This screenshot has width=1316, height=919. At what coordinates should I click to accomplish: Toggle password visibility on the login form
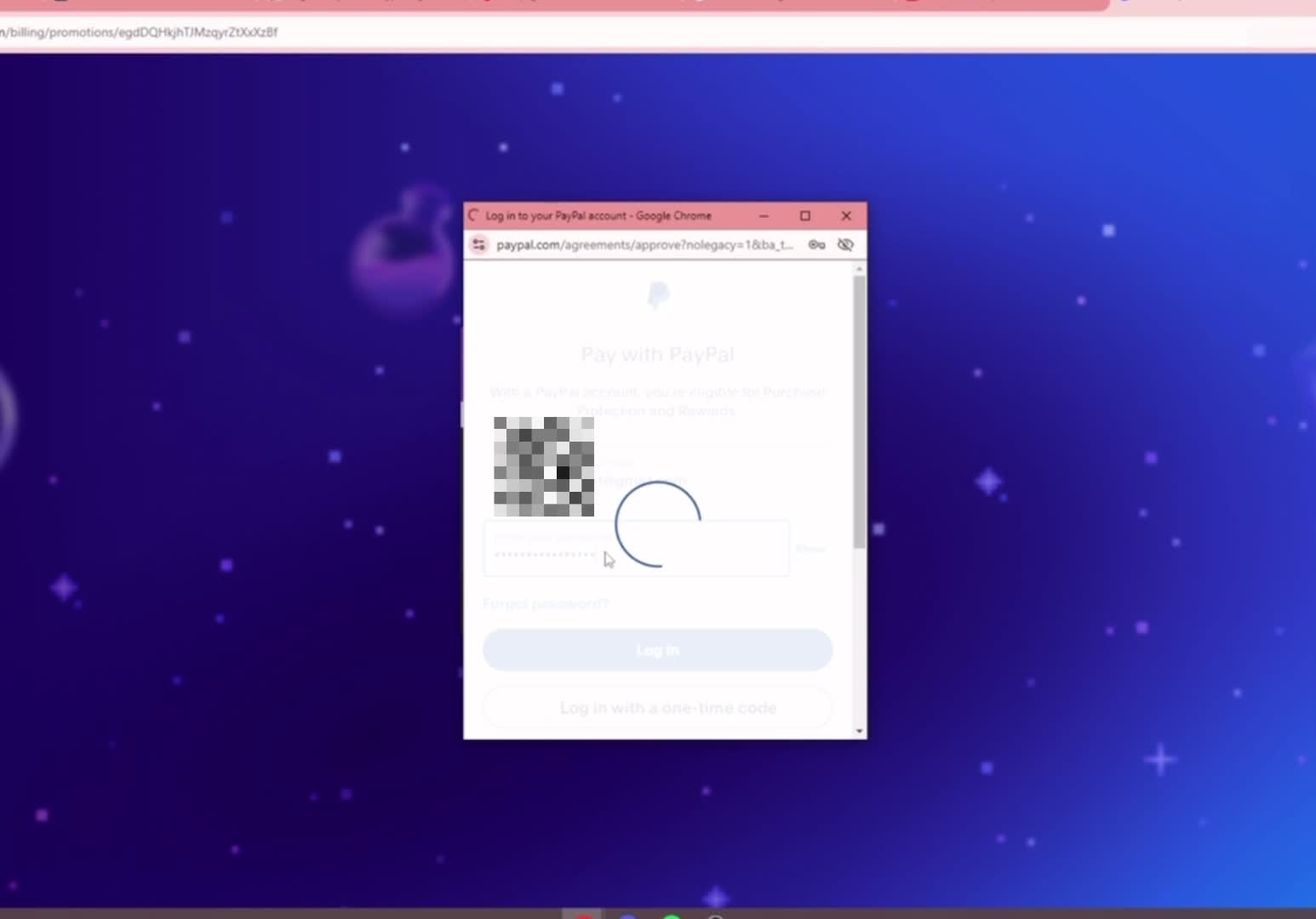point(810,549)
